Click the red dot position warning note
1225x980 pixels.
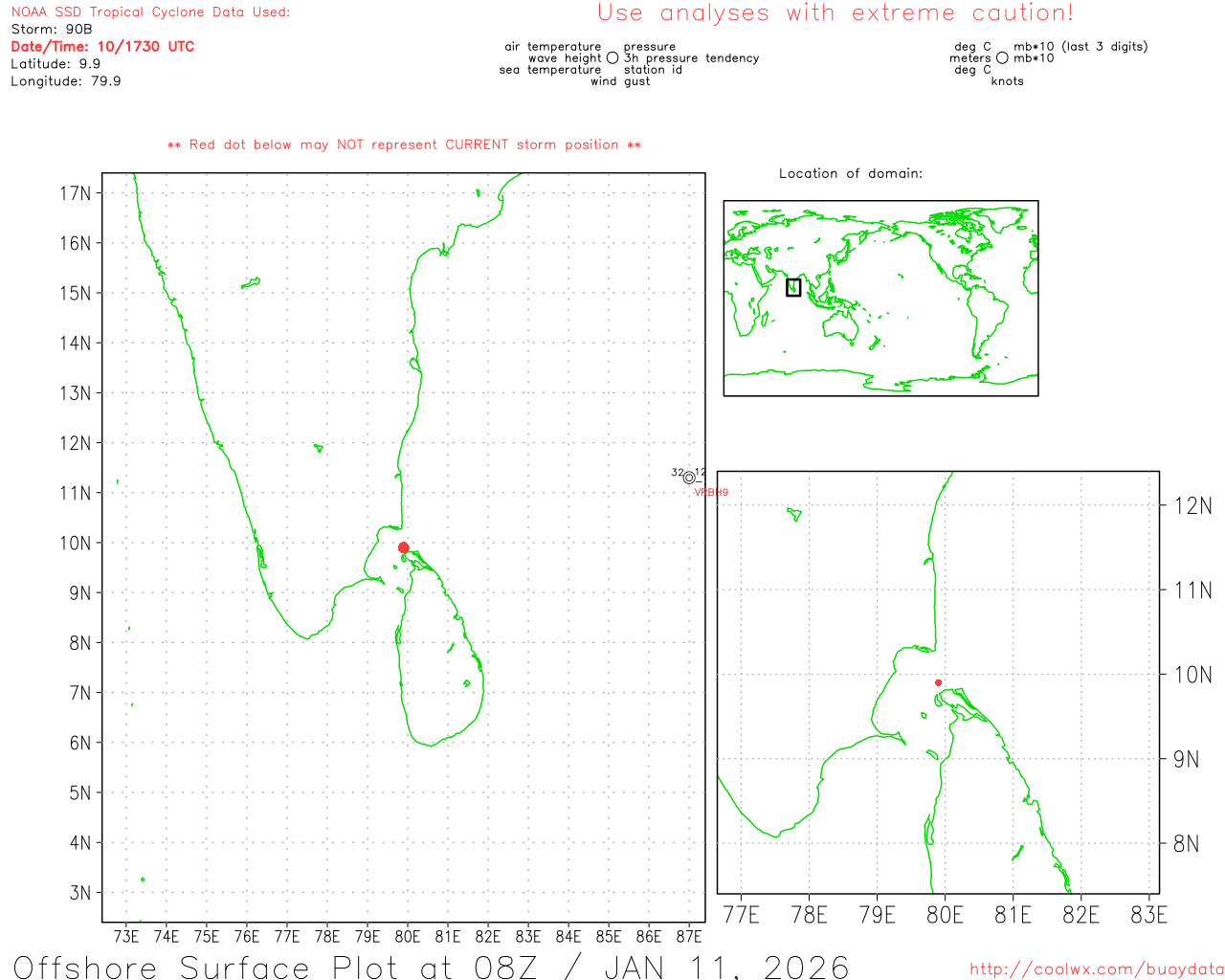pos(404,145)
